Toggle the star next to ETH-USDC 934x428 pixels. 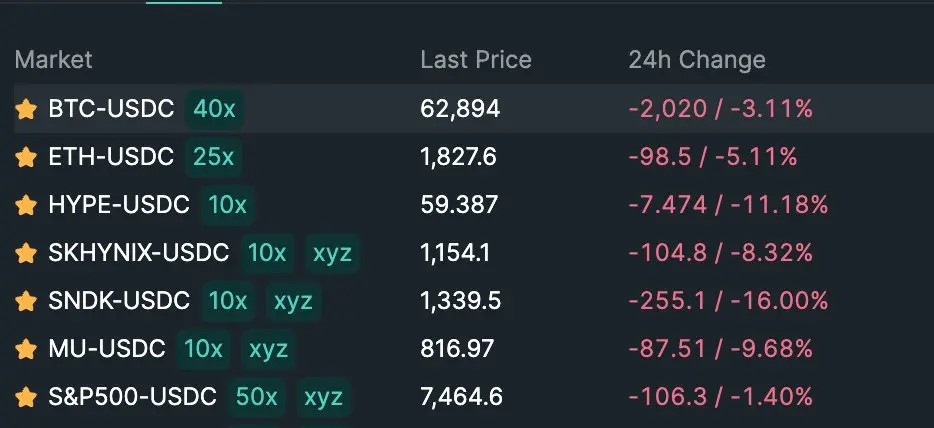[x=26, y=157]
